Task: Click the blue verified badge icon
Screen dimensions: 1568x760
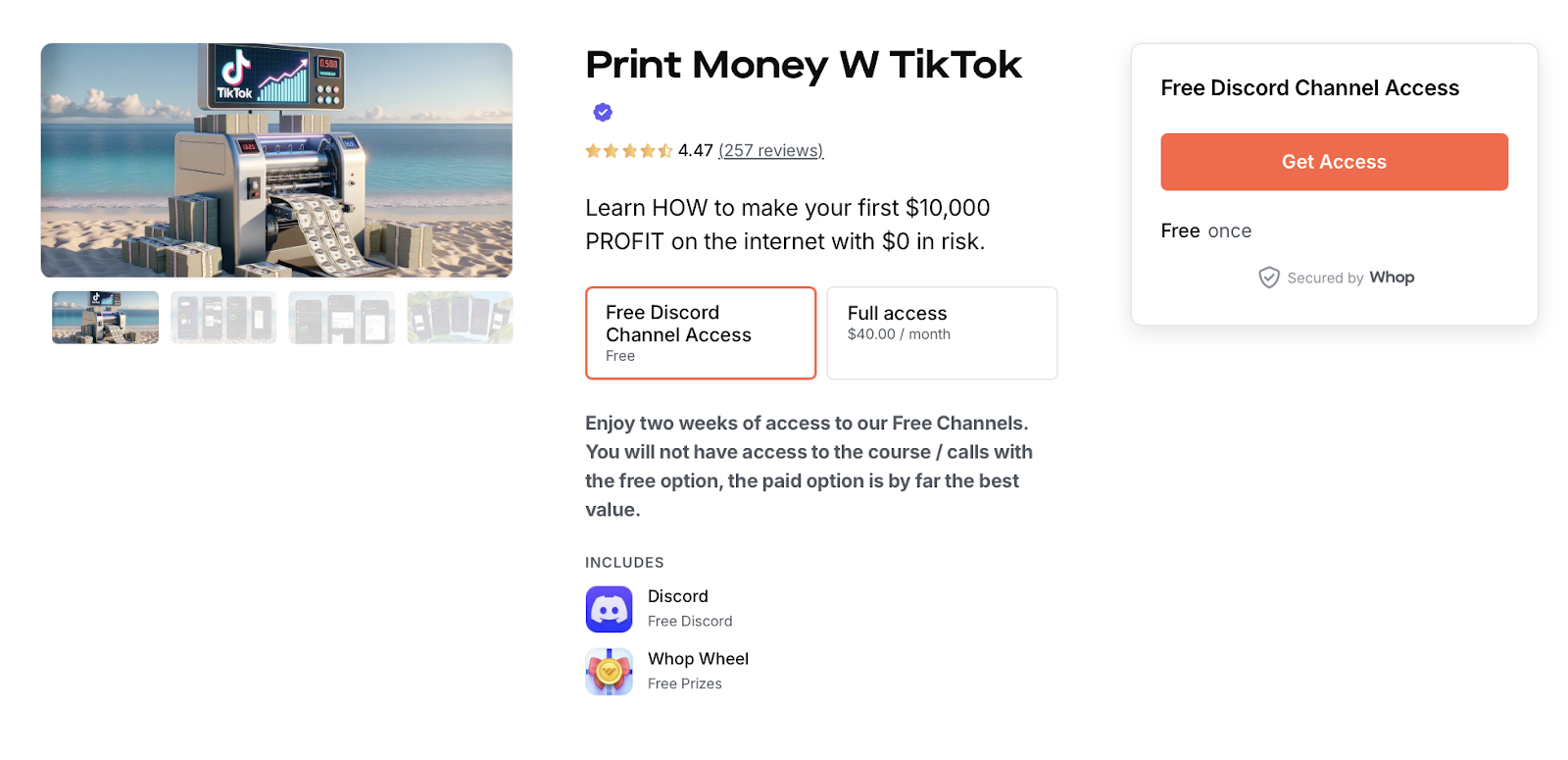Action: click(x=601, y=112)
